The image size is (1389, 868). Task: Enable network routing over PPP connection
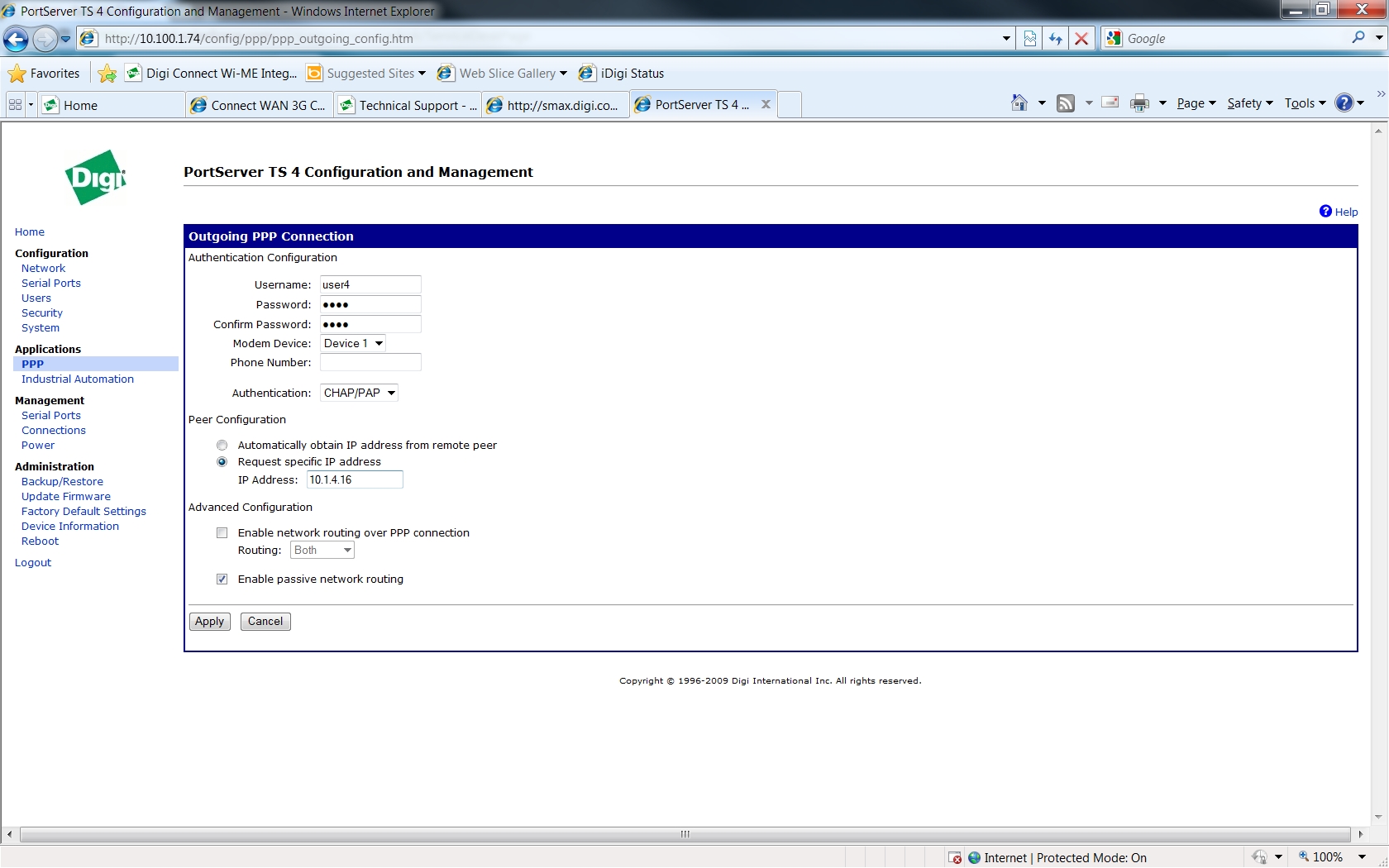tap(222, 533)
